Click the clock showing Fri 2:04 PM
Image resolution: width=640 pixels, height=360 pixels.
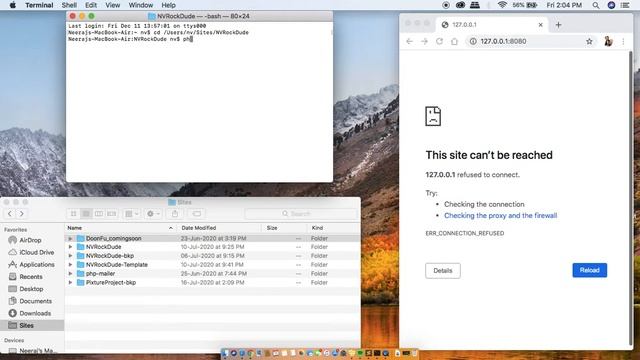pos(564,5)
